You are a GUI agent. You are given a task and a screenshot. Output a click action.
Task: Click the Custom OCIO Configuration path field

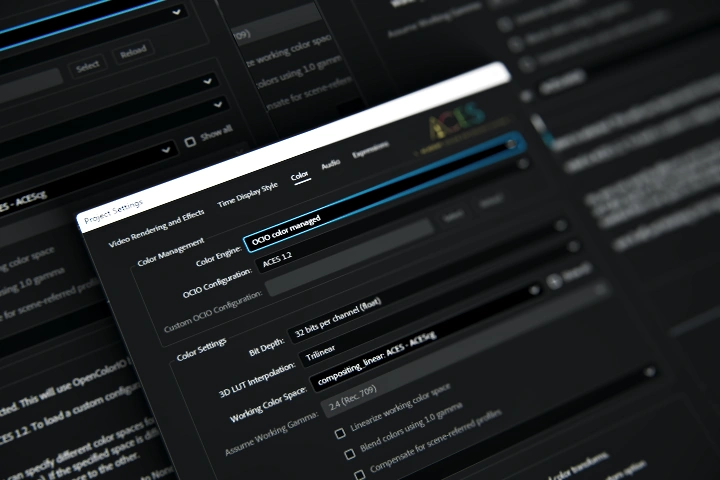(x=350, y=257)
